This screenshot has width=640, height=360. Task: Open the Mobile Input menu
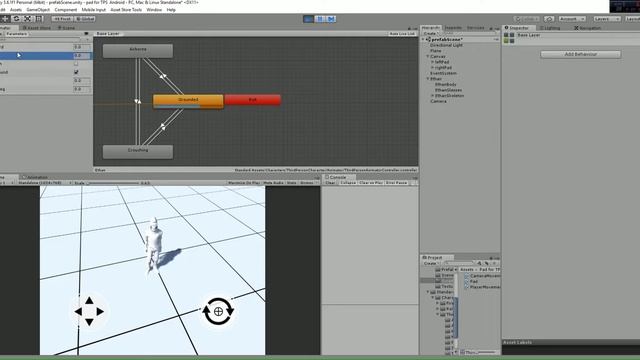click(x=94, y=9)
